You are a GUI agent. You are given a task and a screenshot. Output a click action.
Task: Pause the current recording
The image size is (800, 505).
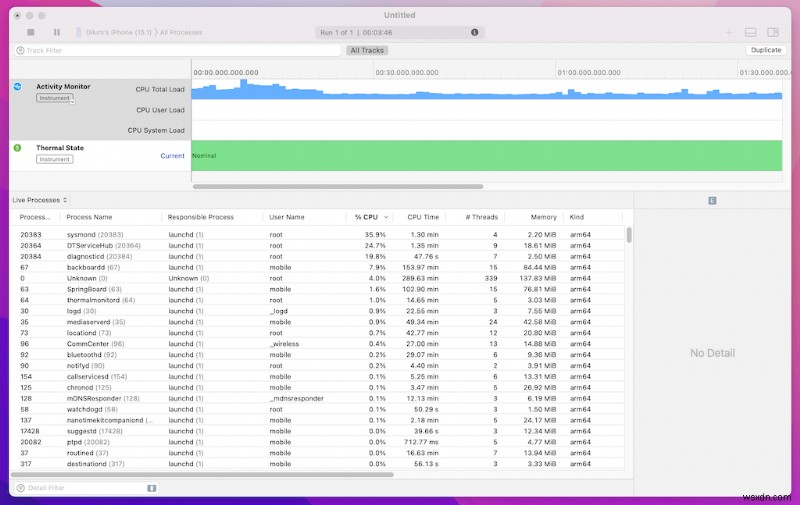[x=57, y=32]
